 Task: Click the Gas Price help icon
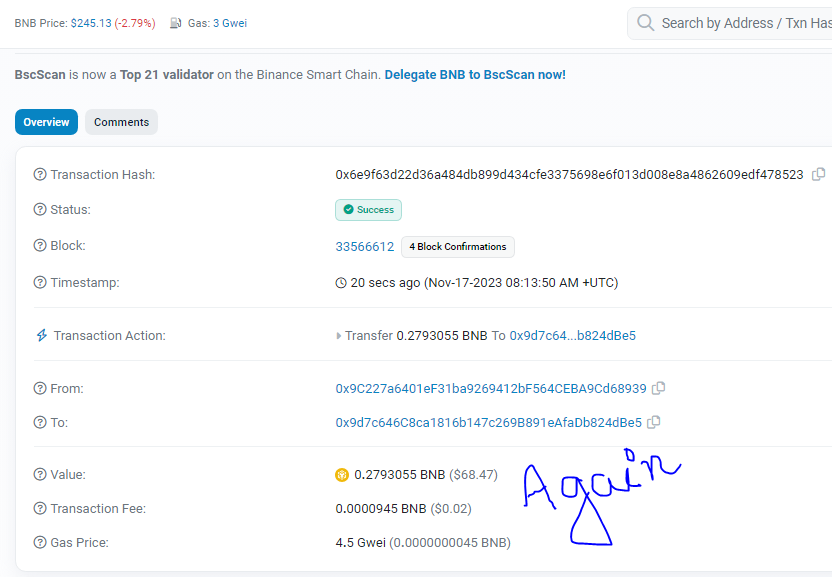40,542
